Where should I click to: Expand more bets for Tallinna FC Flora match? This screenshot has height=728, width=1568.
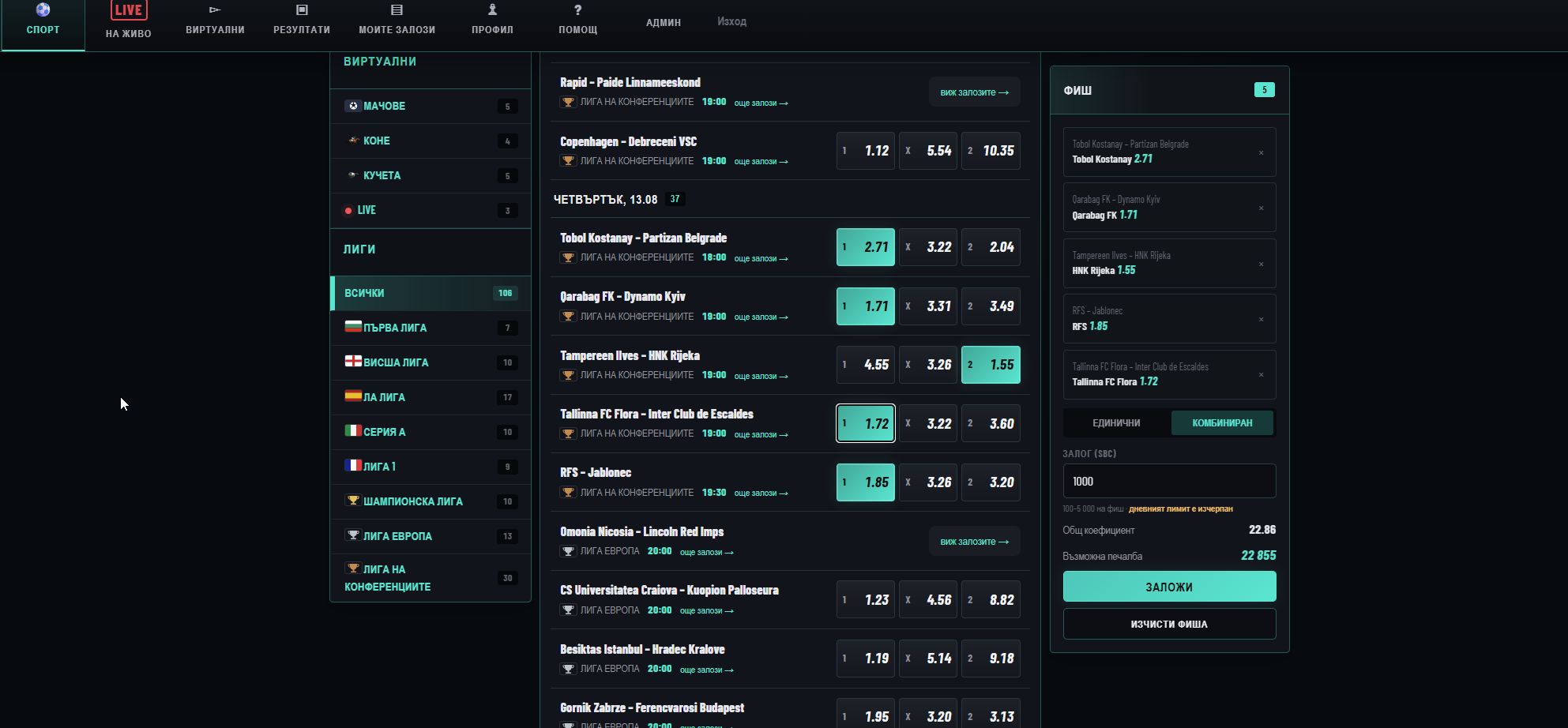[x=761, y=435]
